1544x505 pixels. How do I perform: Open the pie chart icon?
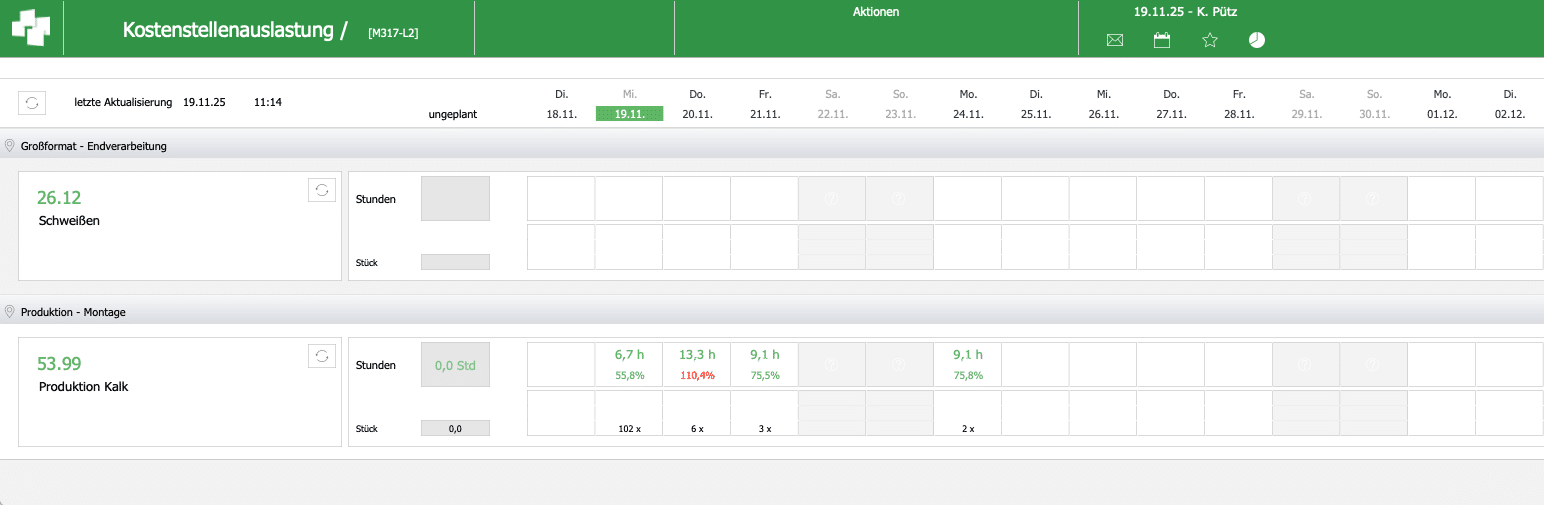coord(1257,40)
